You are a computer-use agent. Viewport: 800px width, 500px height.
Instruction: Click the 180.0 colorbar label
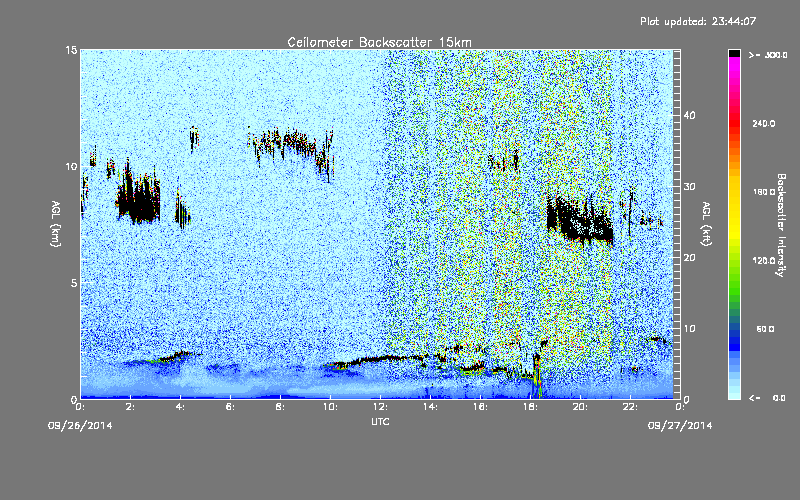[764, 192]
